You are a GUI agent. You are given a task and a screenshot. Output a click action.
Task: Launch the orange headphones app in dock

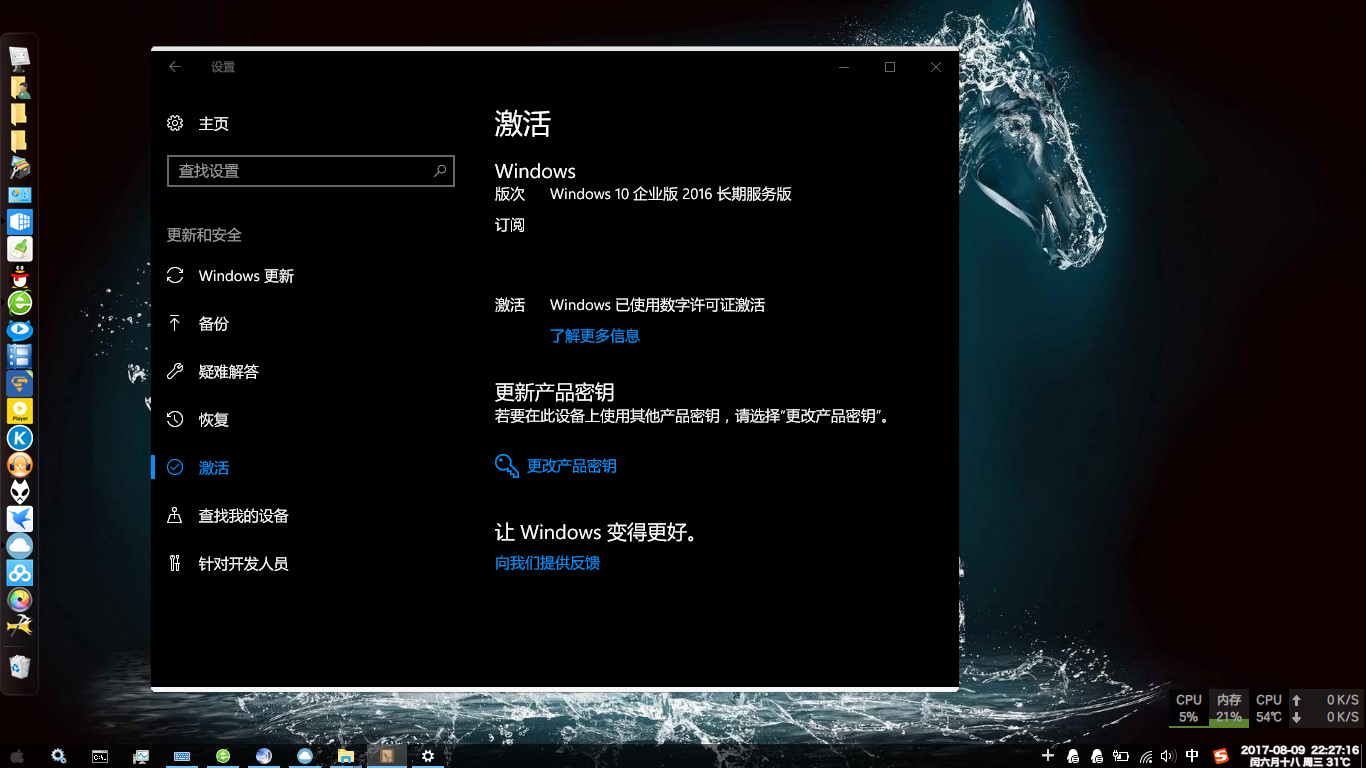[20, 465]
